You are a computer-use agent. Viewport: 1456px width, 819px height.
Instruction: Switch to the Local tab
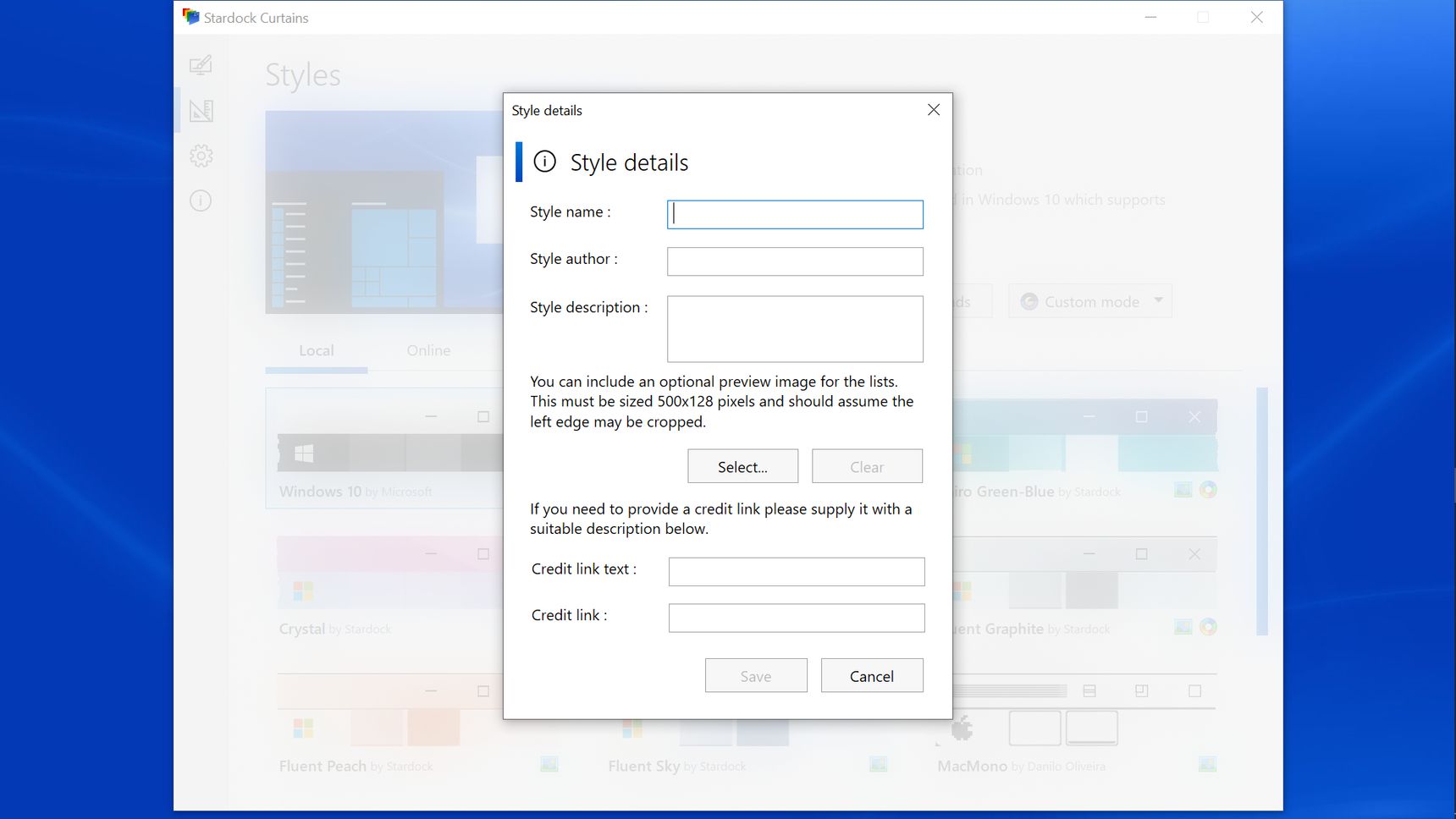tap(317, 350)
